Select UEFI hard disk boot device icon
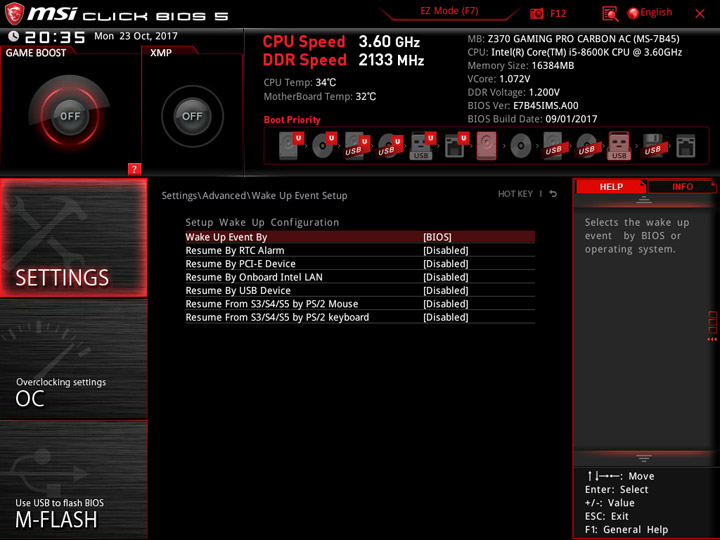The width and height of the screenshot is (720, 540). [x=292, y=146]
